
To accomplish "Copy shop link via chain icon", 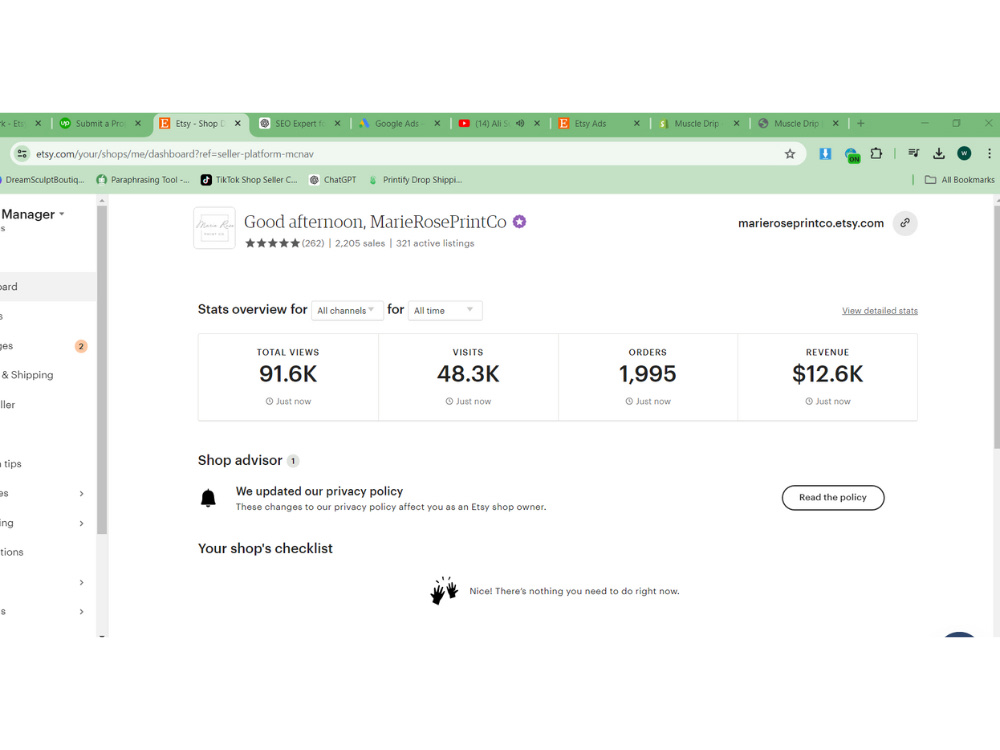I will coord(904,223).
